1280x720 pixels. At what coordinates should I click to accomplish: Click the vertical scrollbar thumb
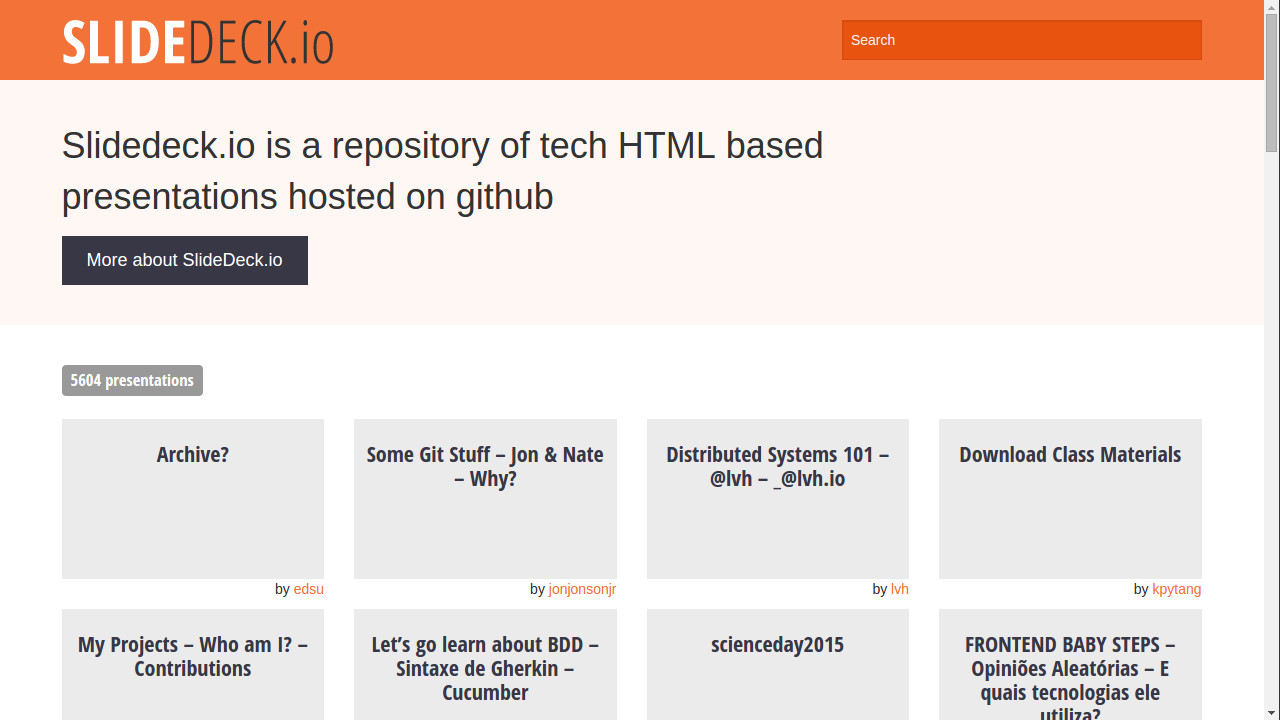1272,84
